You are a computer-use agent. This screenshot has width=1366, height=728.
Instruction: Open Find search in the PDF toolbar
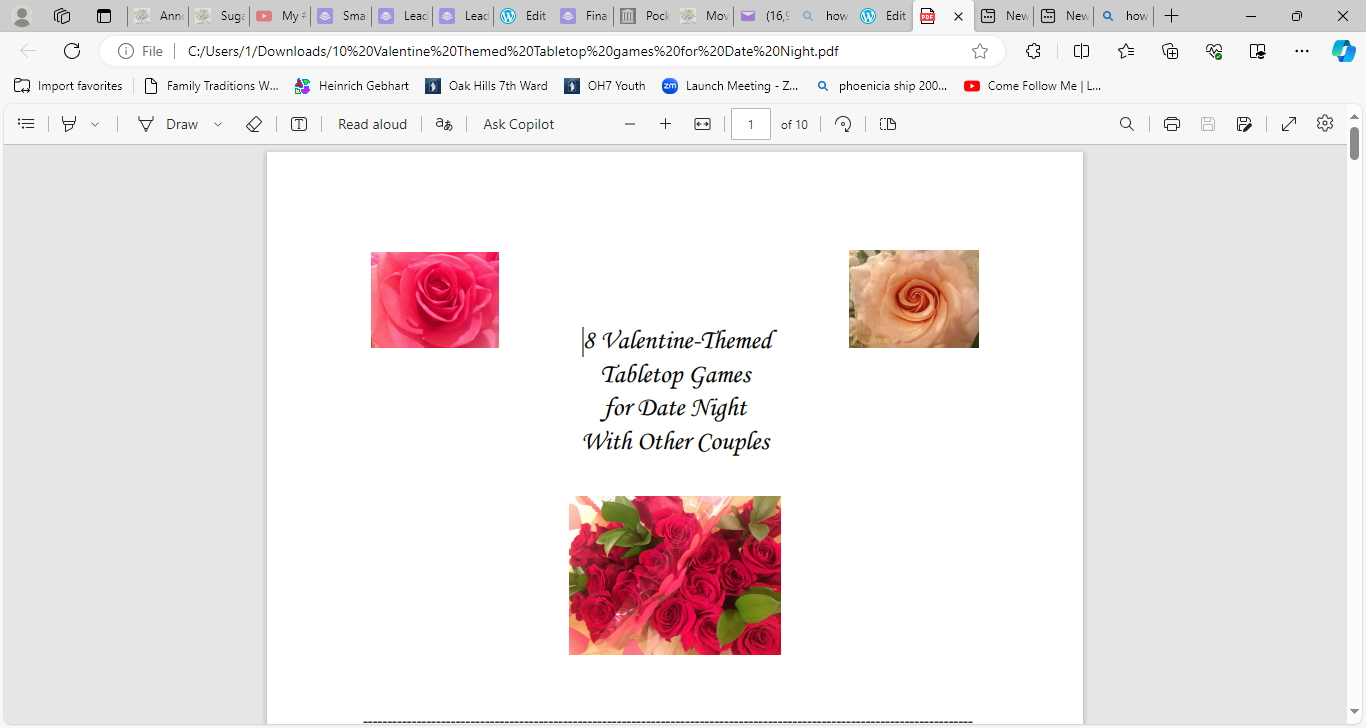1127,124
